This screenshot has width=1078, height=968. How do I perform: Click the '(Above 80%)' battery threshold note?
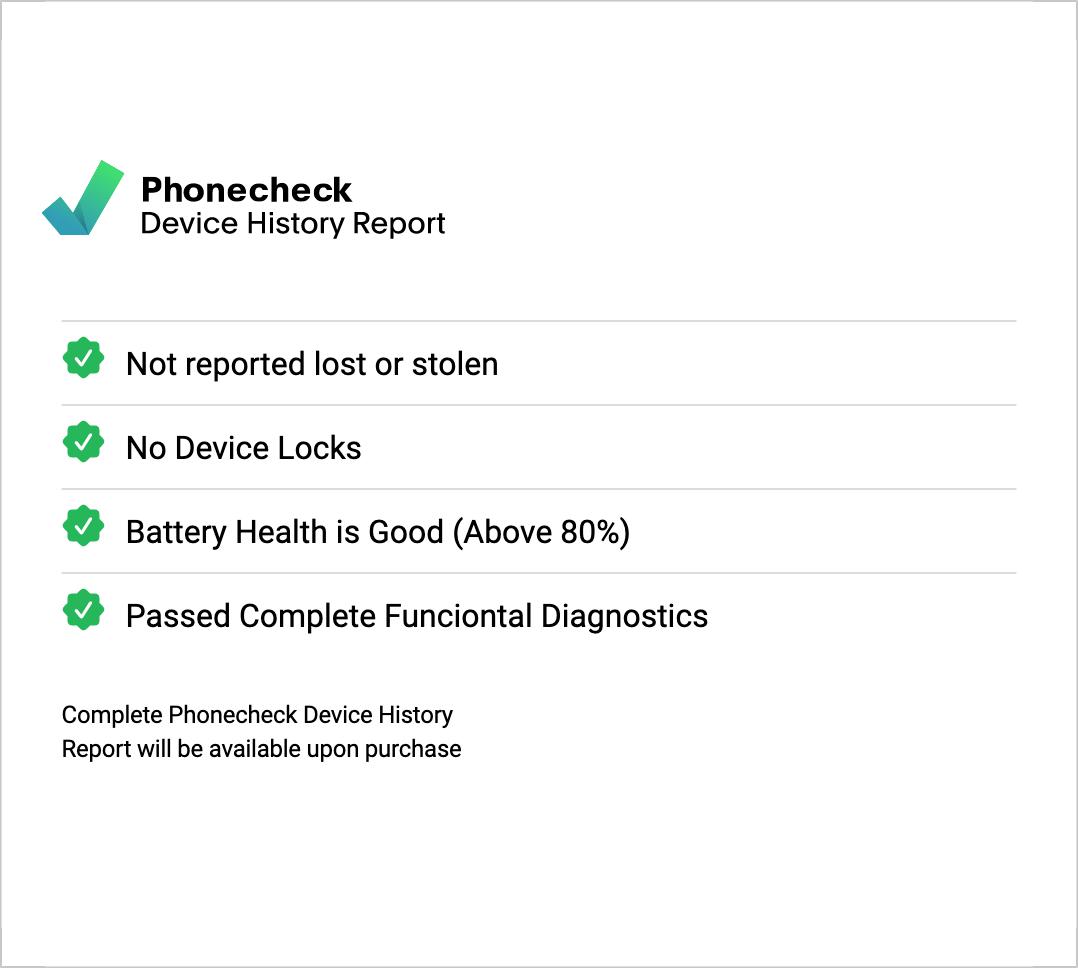[541, 532]
